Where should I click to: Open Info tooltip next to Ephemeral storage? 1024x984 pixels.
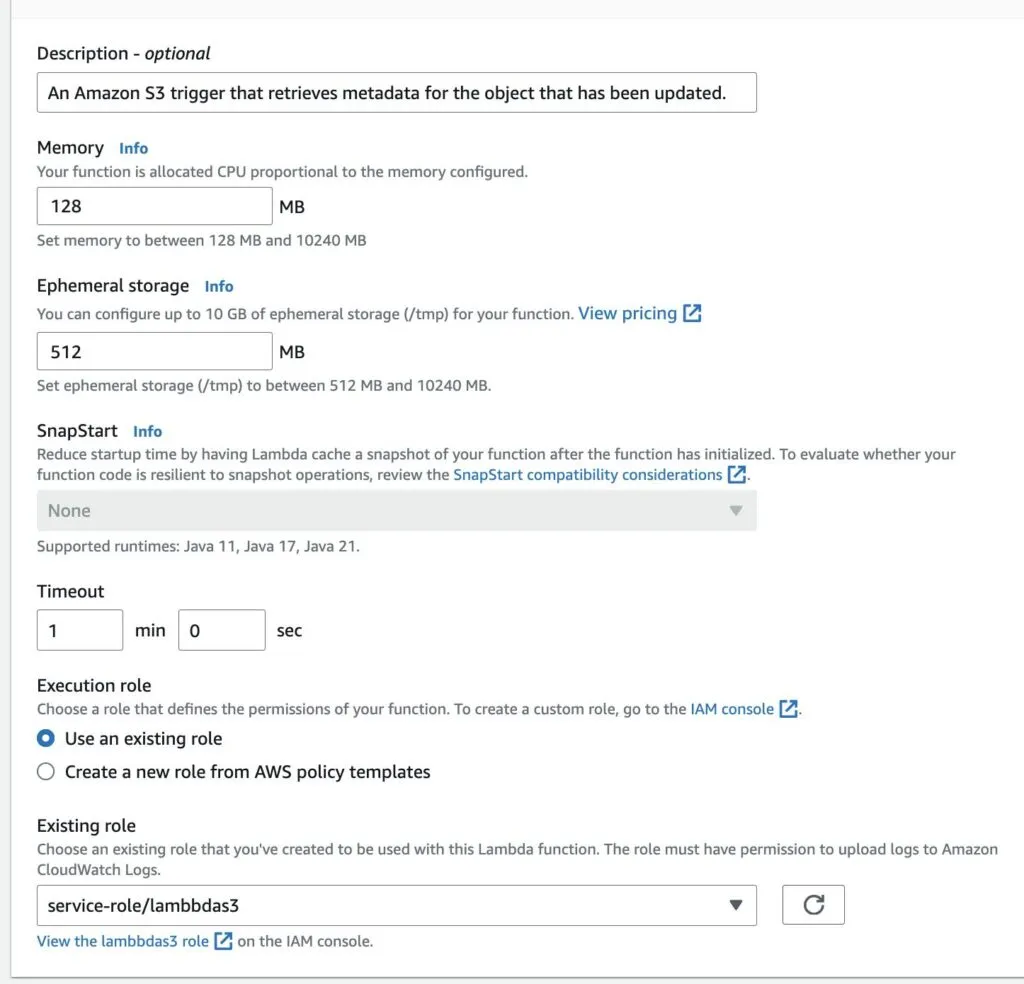(x=219, y=286)
